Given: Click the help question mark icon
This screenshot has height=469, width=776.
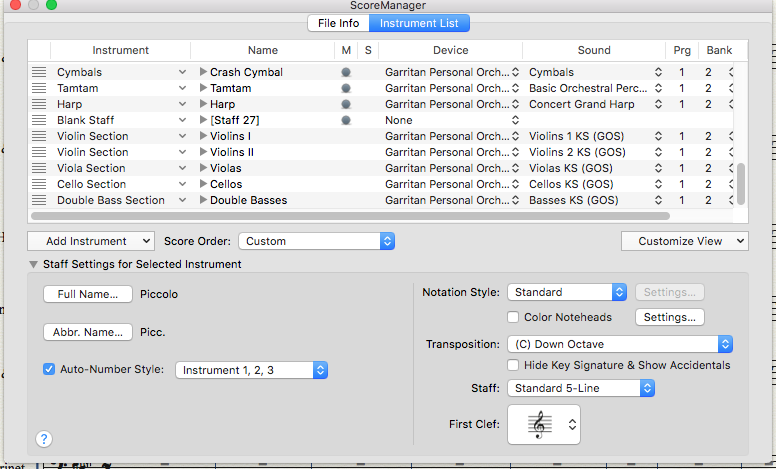Looking at the screenshot, I should pyautogui.click(x=44, y=438).
